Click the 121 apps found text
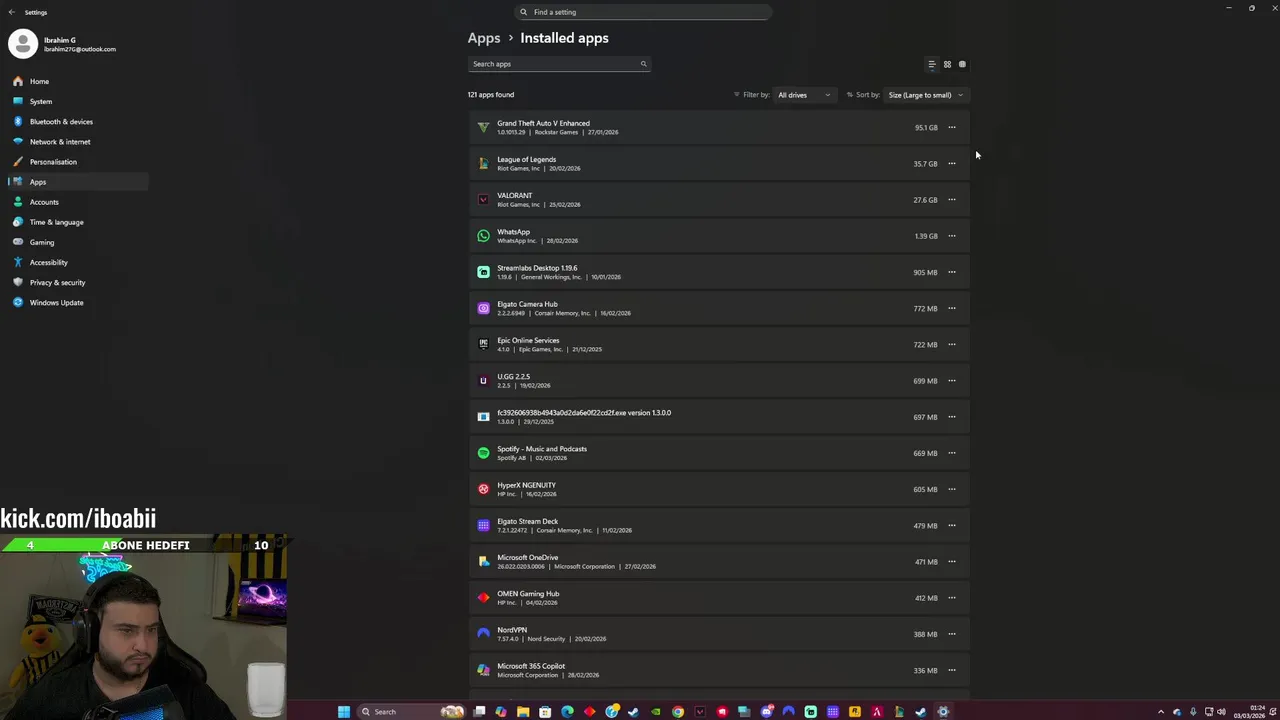 click(491, 95)
